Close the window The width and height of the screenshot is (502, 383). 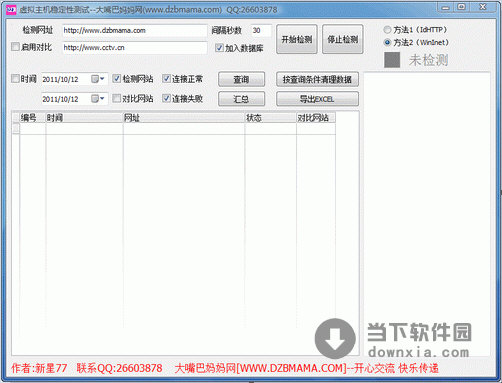point(483,7)
